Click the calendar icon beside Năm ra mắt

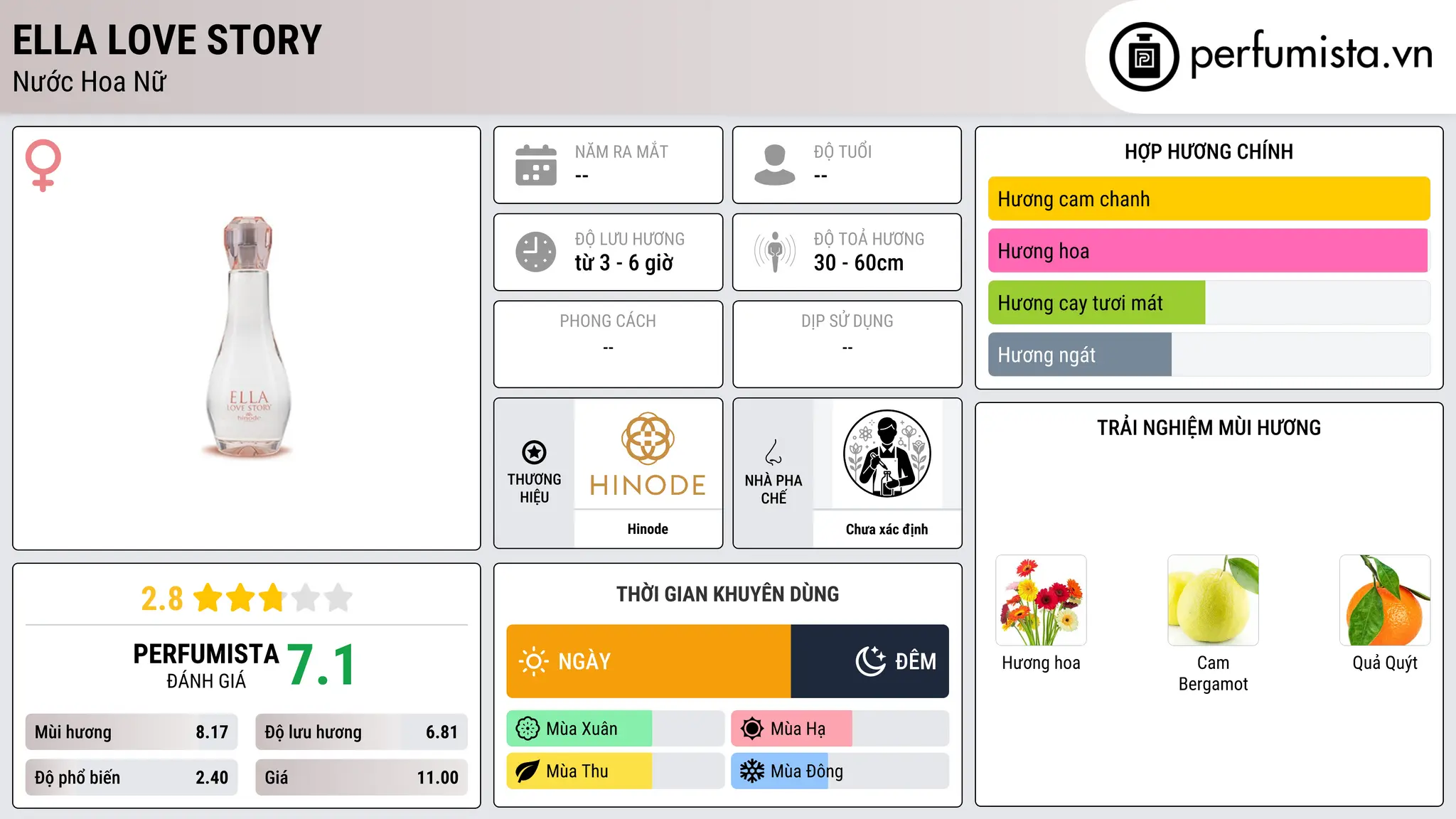536,165
